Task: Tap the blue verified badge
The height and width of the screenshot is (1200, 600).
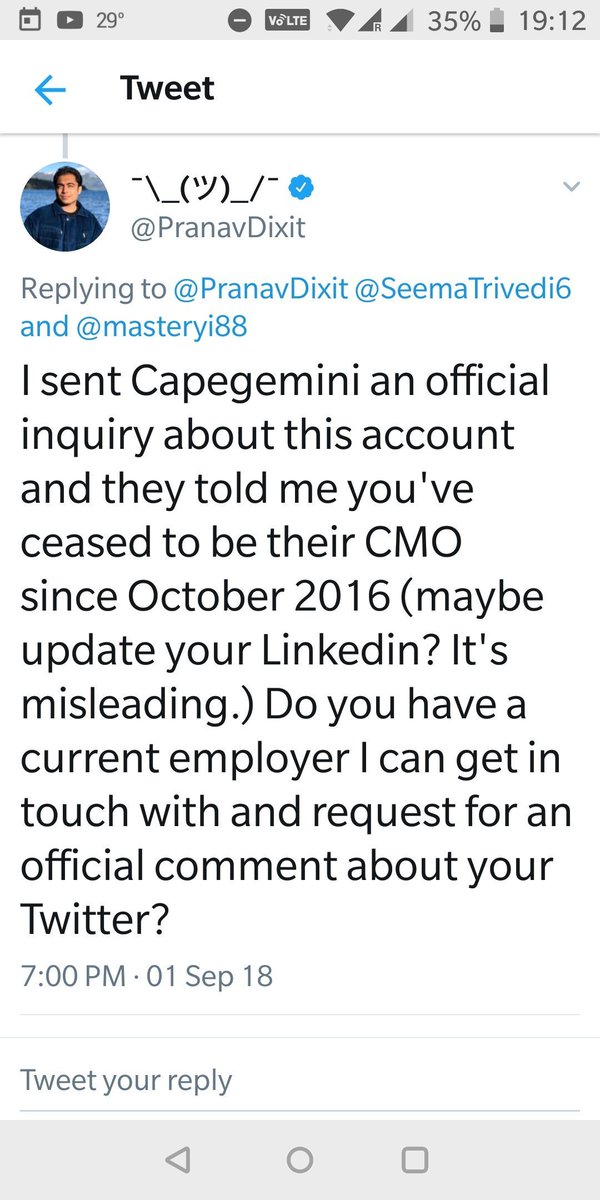Action: (x=303, y=187)
